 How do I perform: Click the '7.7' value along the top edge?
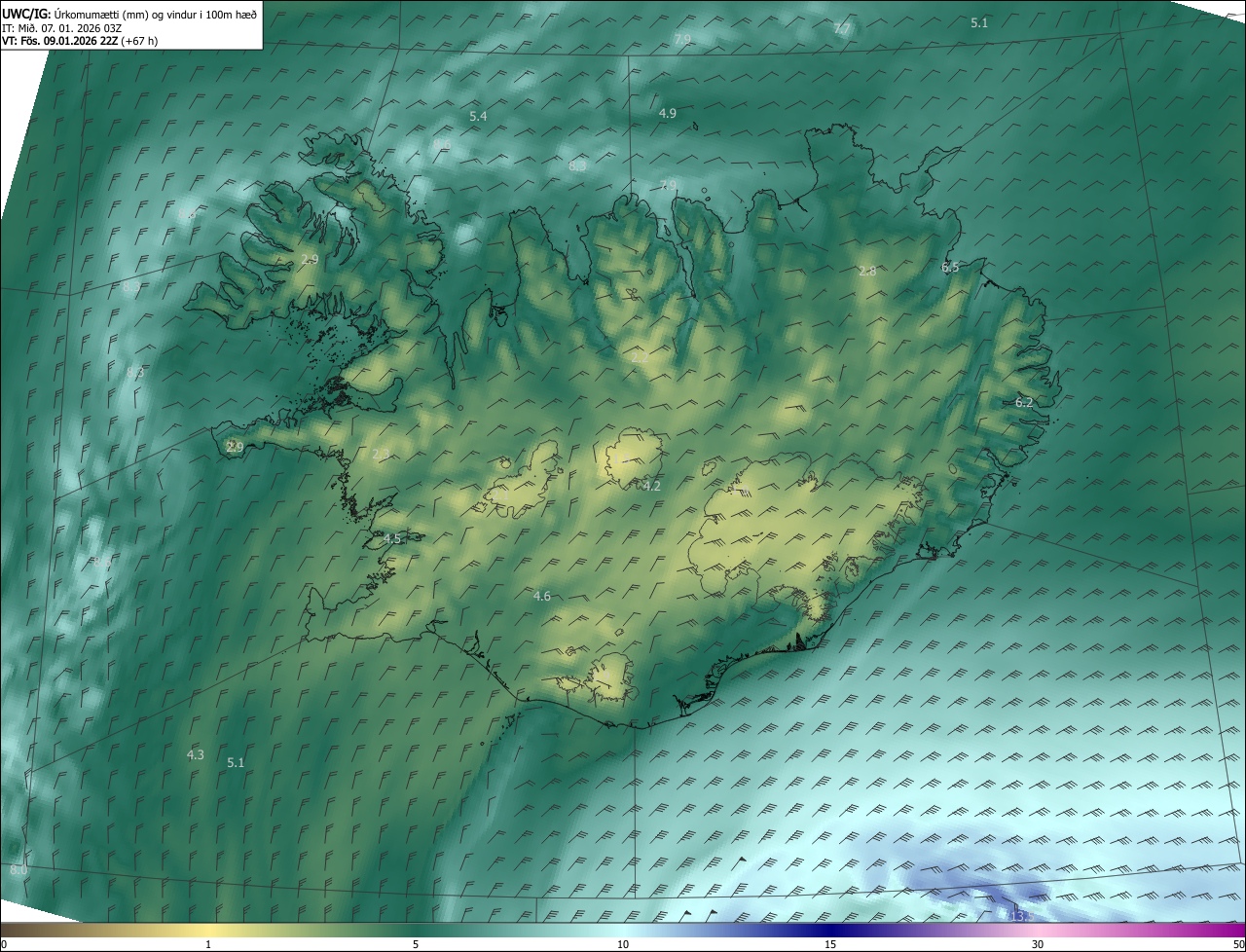842,29
